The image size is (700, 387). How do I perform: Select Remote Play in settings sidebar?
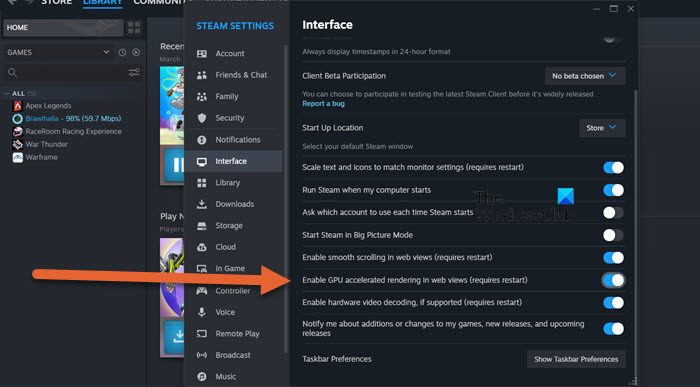click(x=234, y=333)
